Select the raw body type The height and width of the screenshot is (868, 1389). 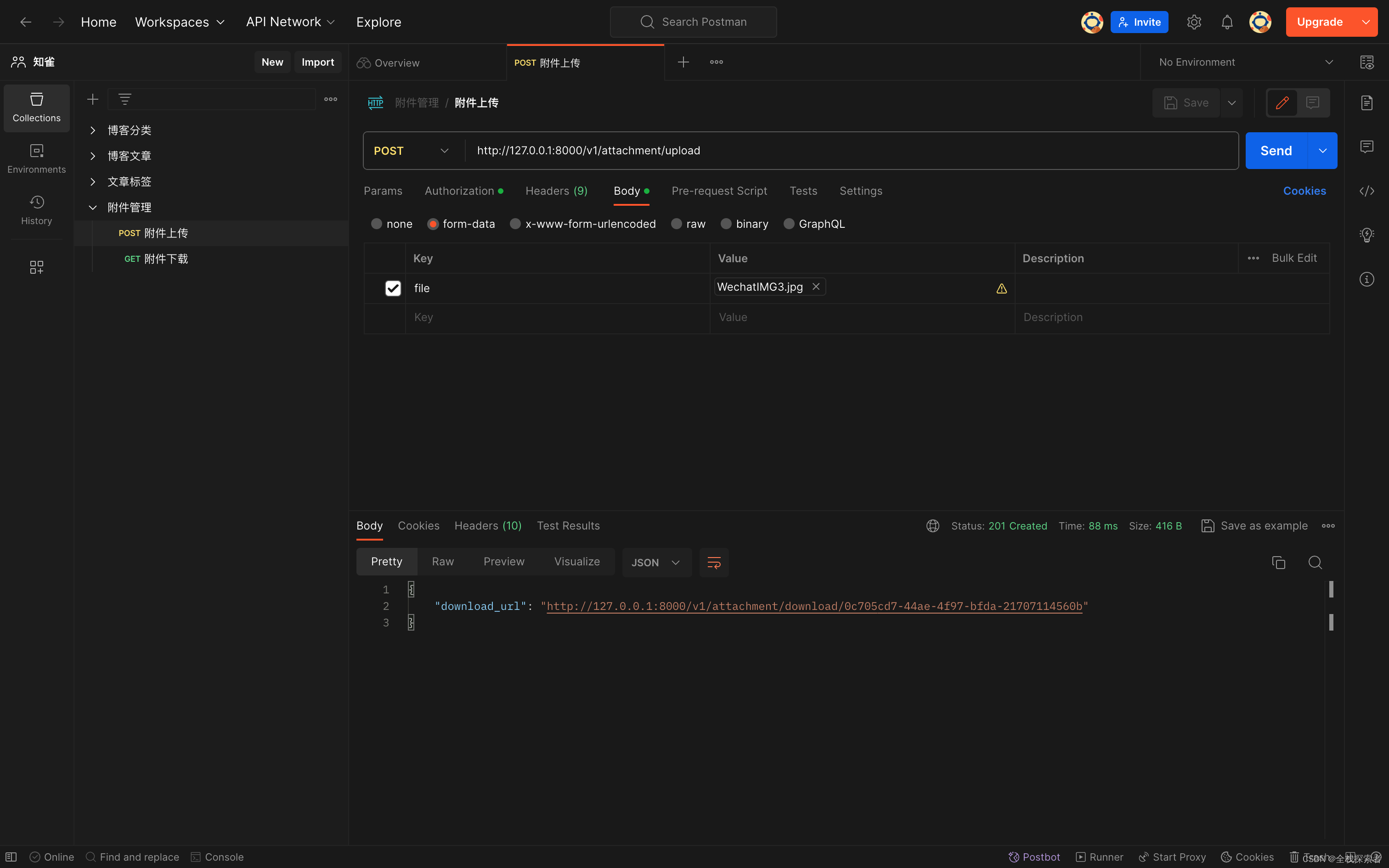click(677, 224)
